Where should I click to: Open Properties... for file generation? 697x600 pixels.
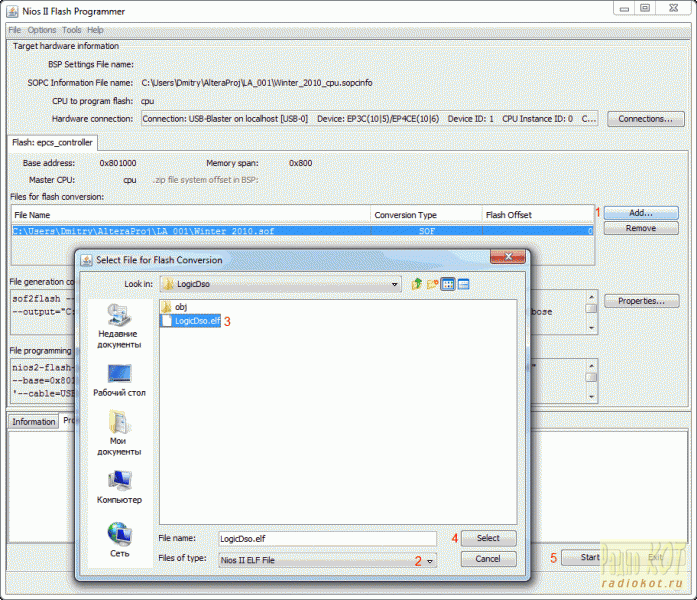tap(641, 301)
